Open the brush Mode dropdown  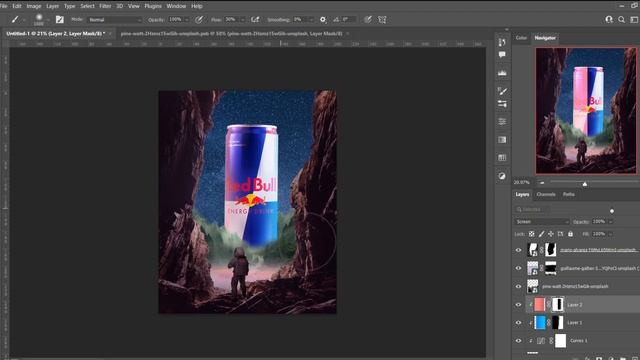[115, 20]
